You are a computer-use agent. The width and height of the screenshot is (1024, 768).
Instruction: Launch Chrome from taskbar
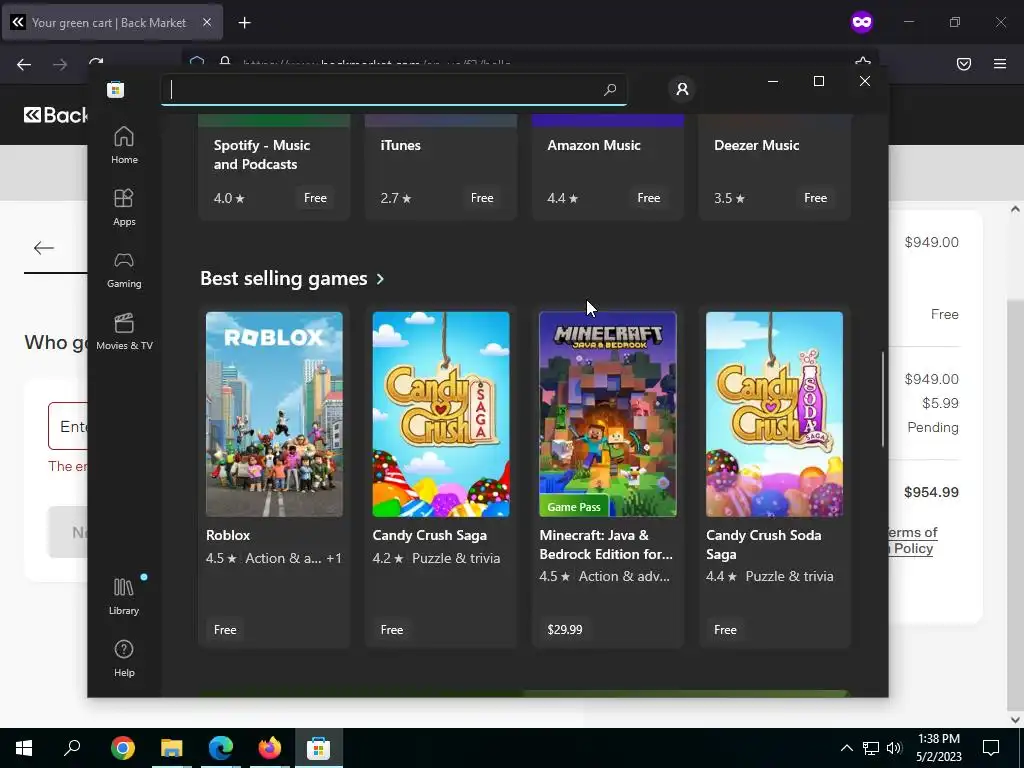click(x=123, y=748)
